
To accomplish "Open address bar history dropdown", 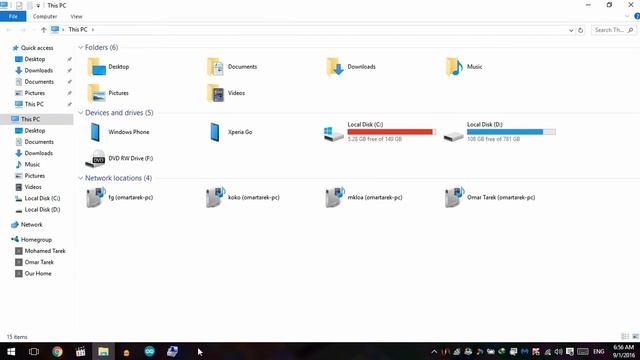I will 571,30.
